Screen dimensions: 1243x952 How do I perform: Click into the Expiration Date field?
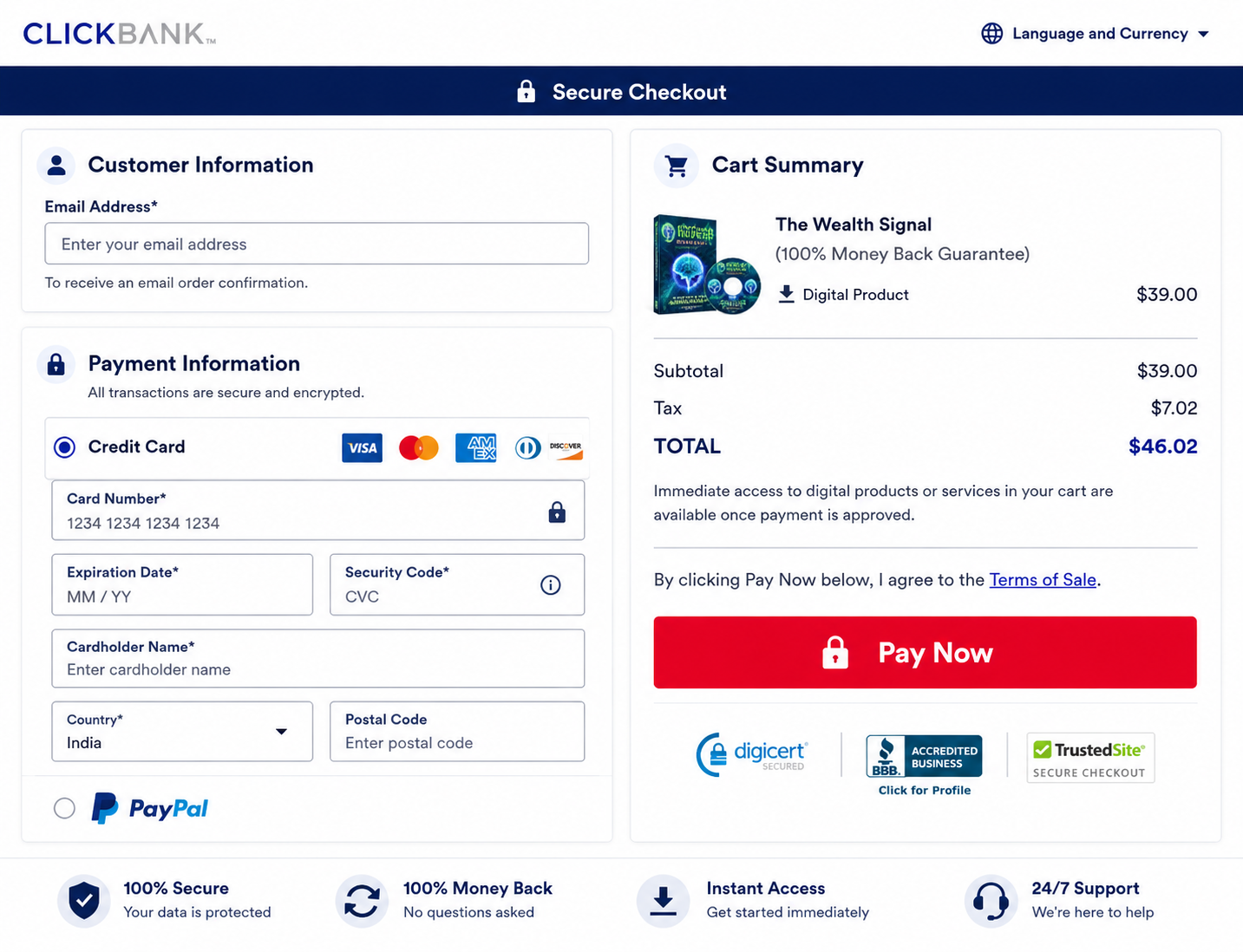[182, 584]
